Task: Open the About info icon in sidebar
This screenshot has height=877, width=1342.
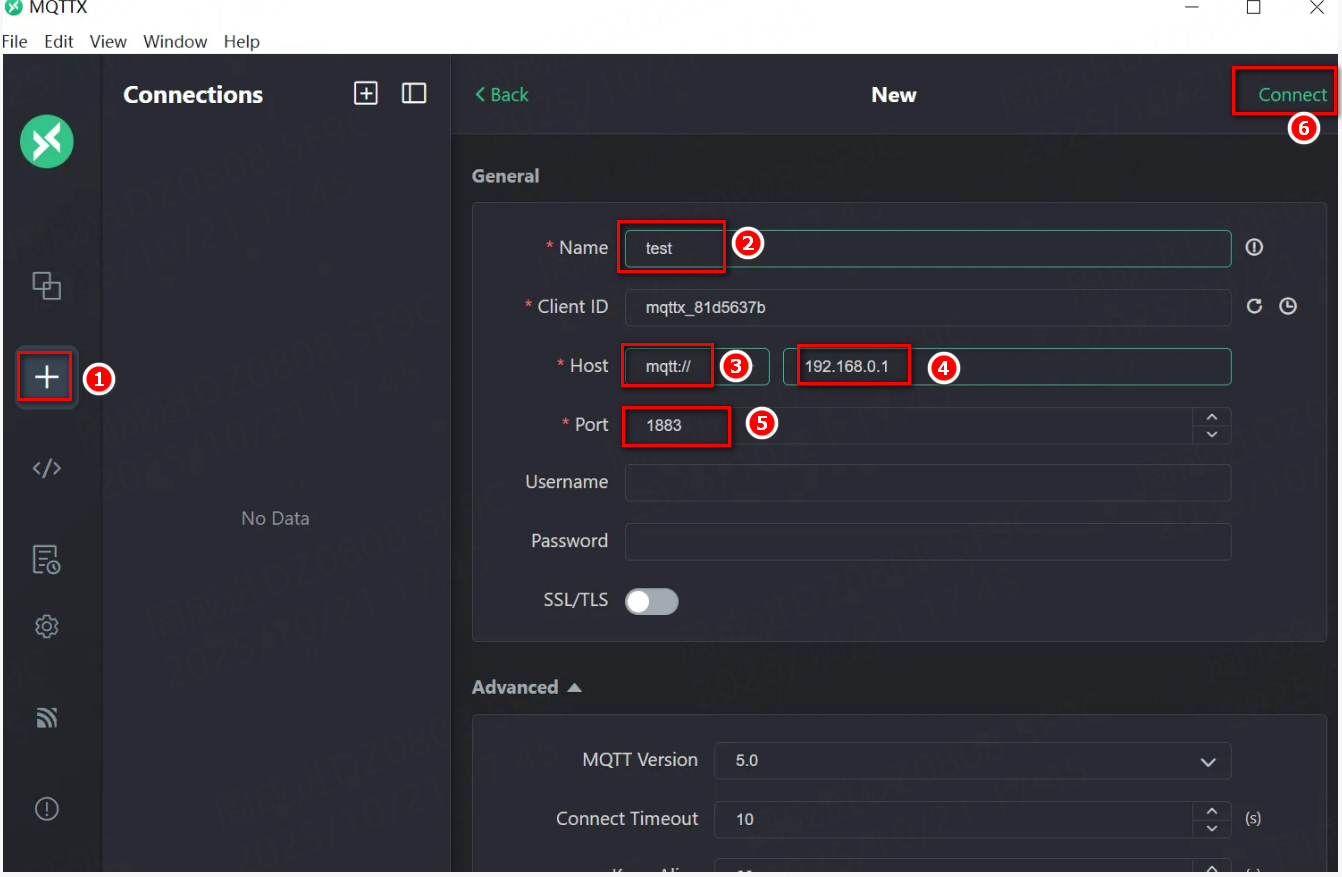Action: point(46,808)
